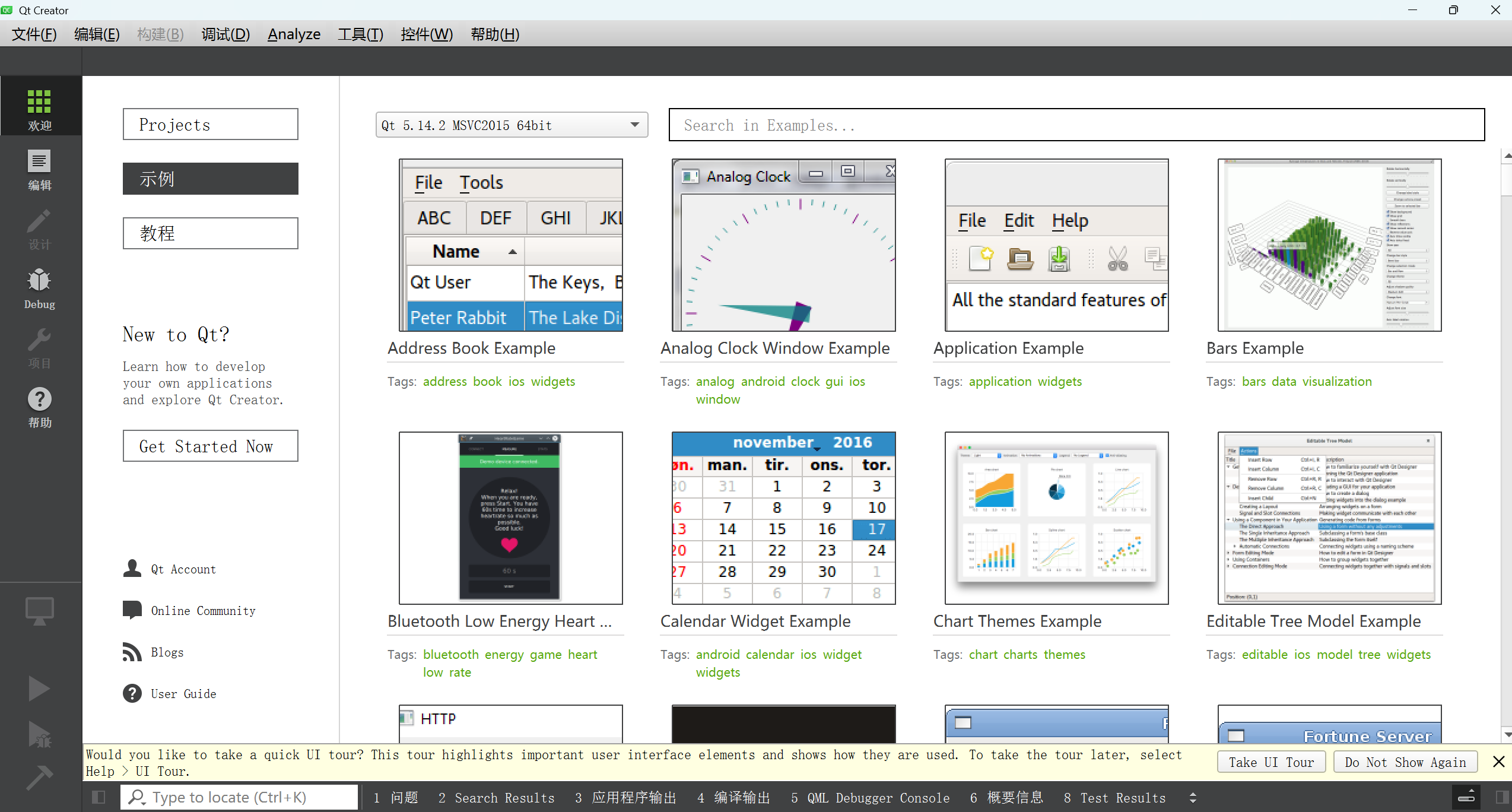Open the Blogs link

click(167, 652)
